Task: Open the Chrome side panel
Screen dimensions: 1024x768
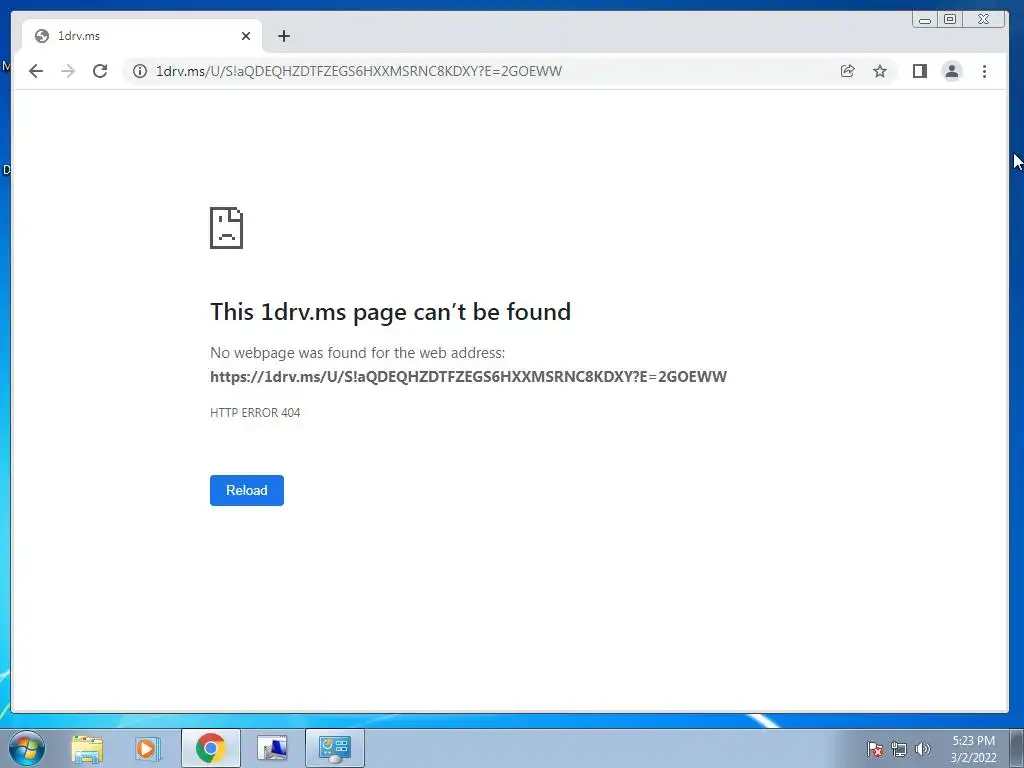Action: (x=920, y=71)
